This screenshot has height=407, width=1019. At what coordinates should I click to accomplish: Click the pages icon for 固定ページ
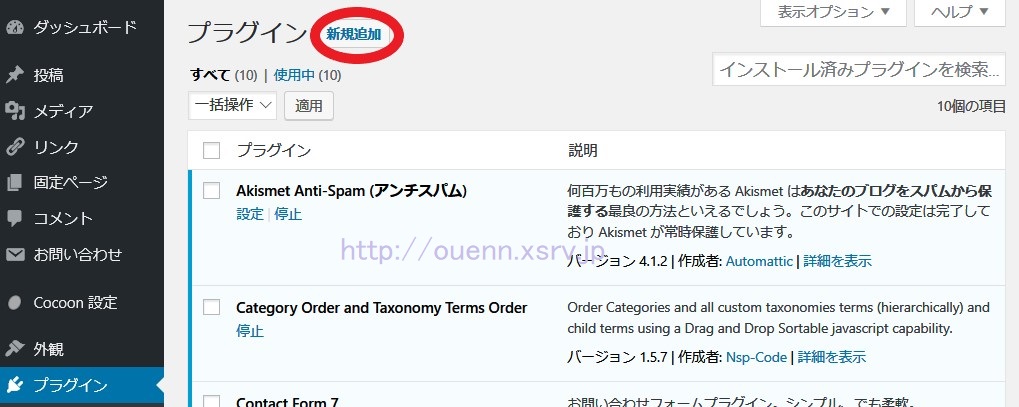[15, 183]
